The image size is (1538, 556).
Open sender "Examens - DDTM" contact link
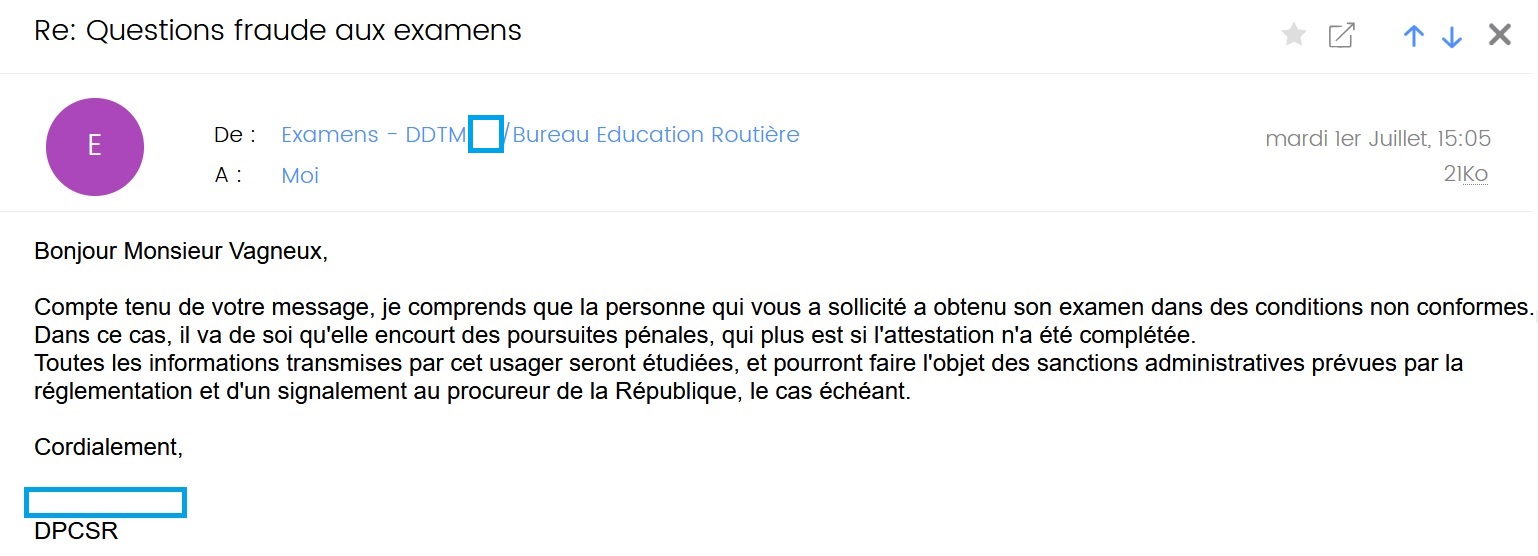click(374, 135)
